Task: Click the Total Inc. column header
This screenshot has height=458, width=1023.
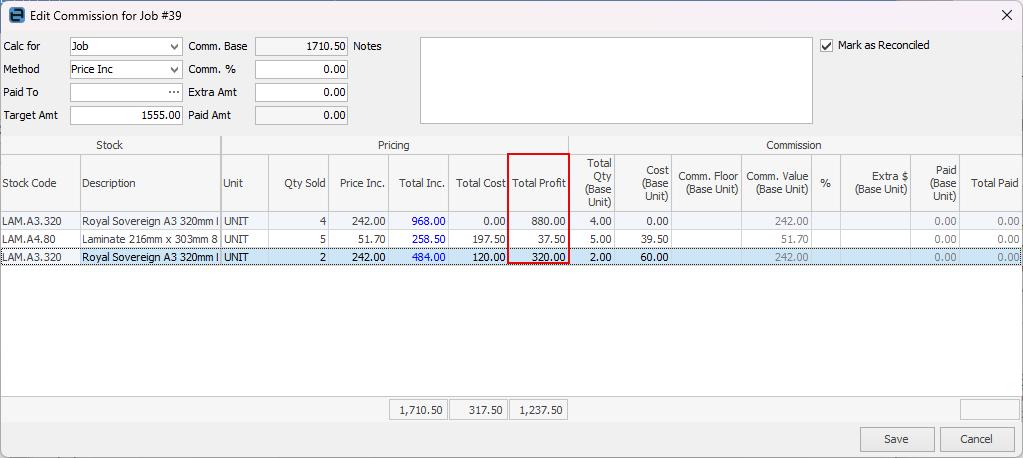Action: [x=418, y=183]
